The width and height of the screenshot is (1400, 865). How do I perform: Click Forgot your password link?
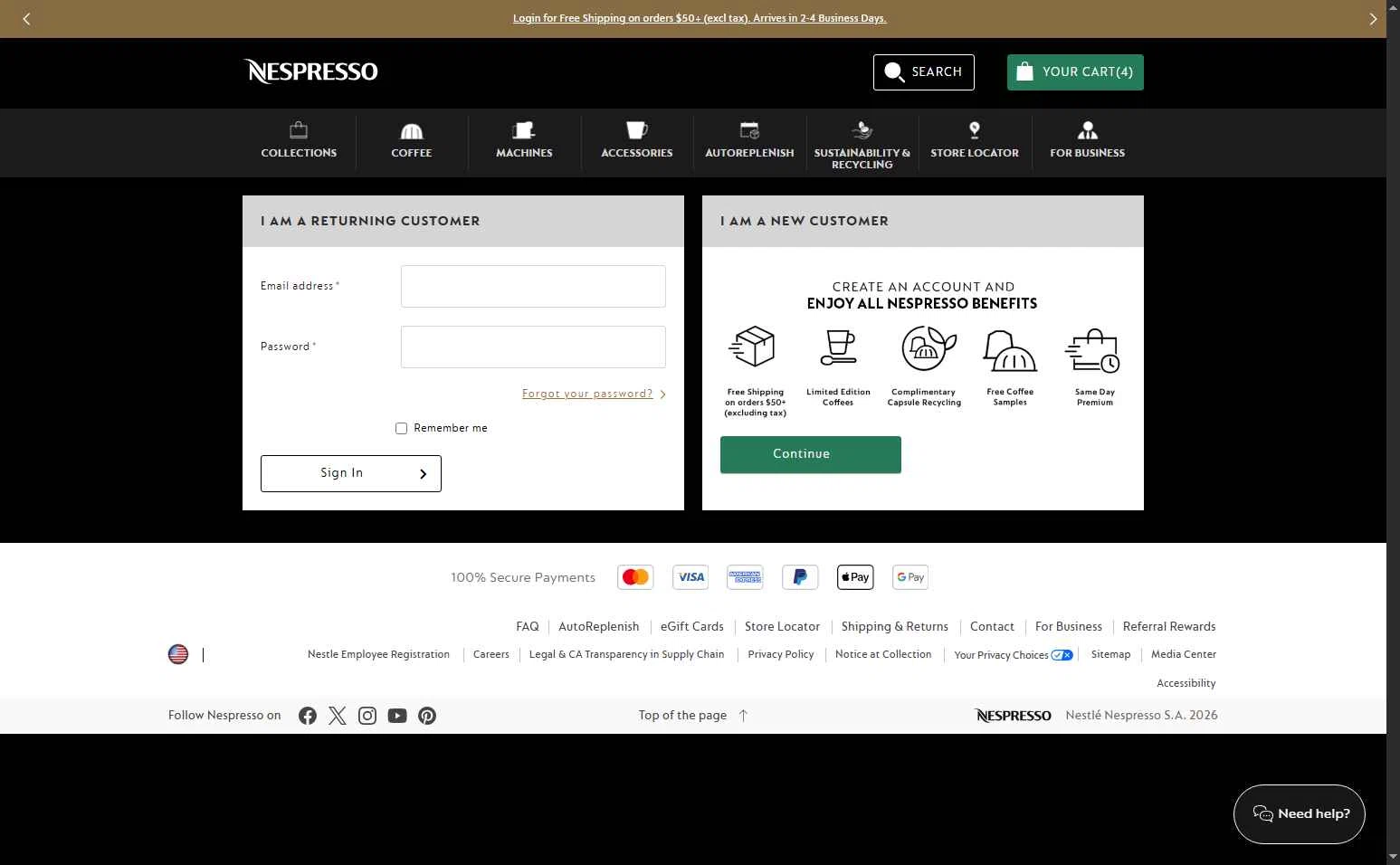coord(587,394)
